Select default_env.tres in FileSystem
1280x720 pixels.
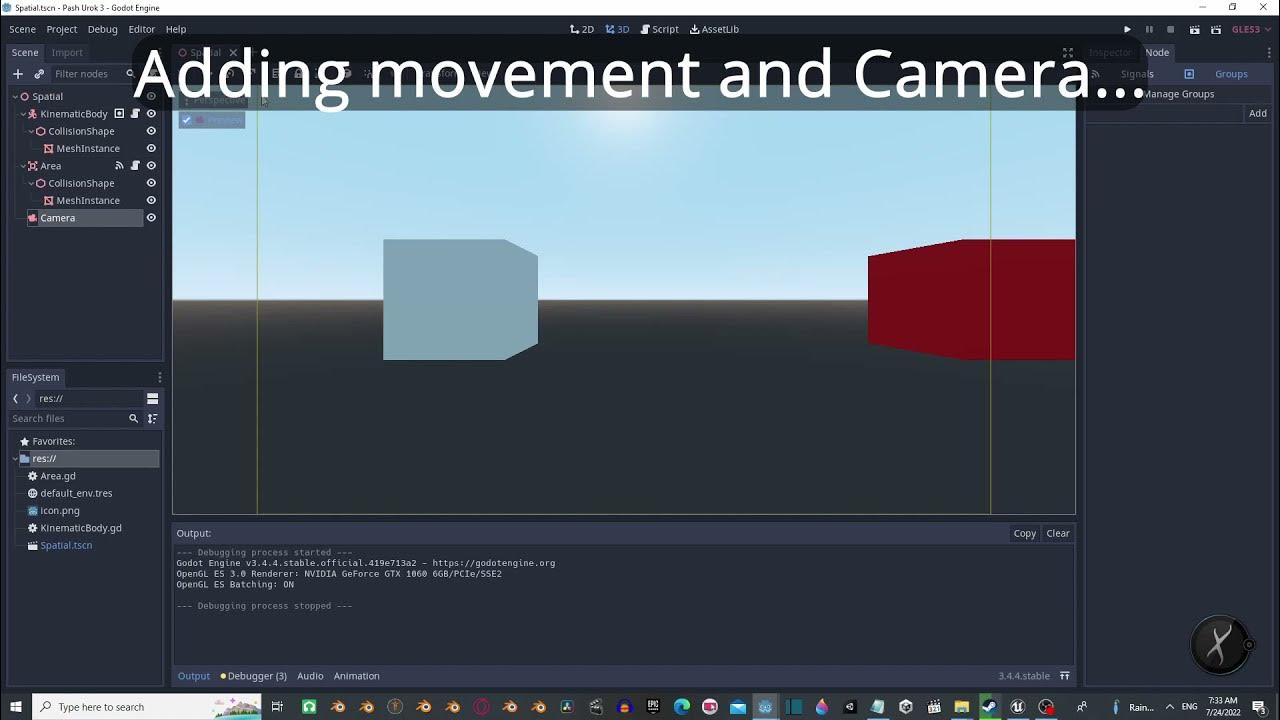(76, 494)
